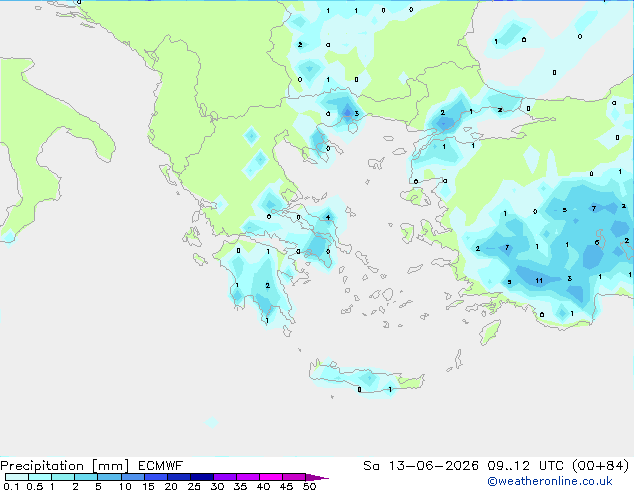The height and width of the screenshot is (490, 634).
Task: Pick the 2–5 mm legend color swatch
Action: tap(86, 477)
